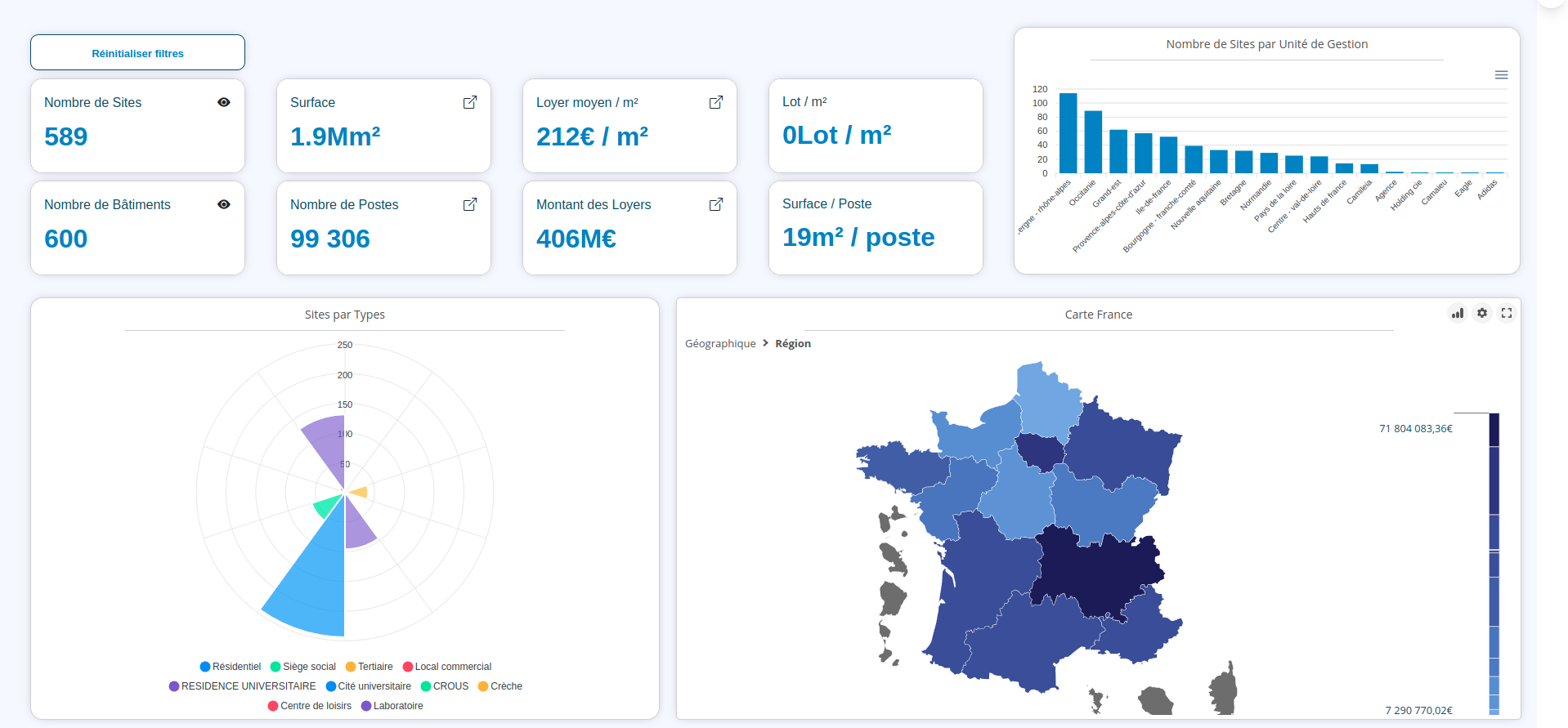Click the tallest bar in Unité de Gestion chart
Image resolution: width=1568 pixels, height=728 pixels.
1068,132
